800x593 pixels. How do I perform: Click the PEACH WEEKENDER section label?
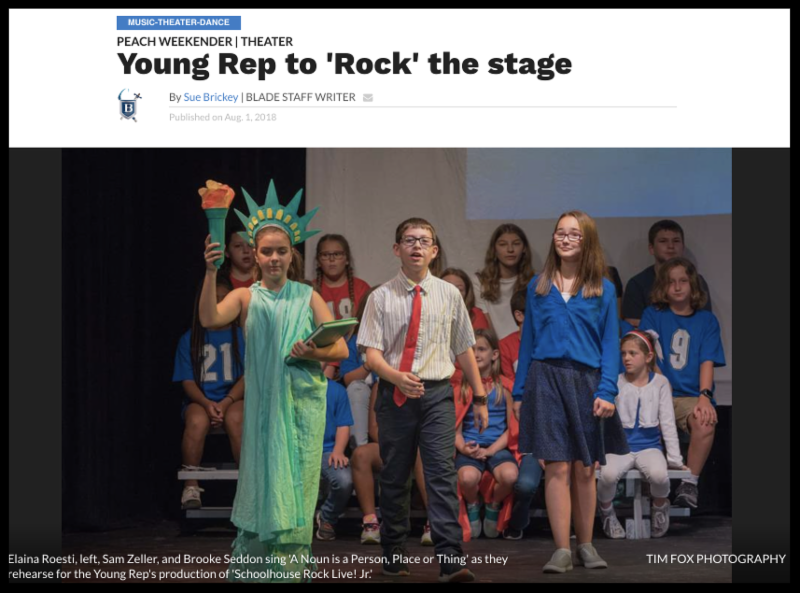[174, 41]
